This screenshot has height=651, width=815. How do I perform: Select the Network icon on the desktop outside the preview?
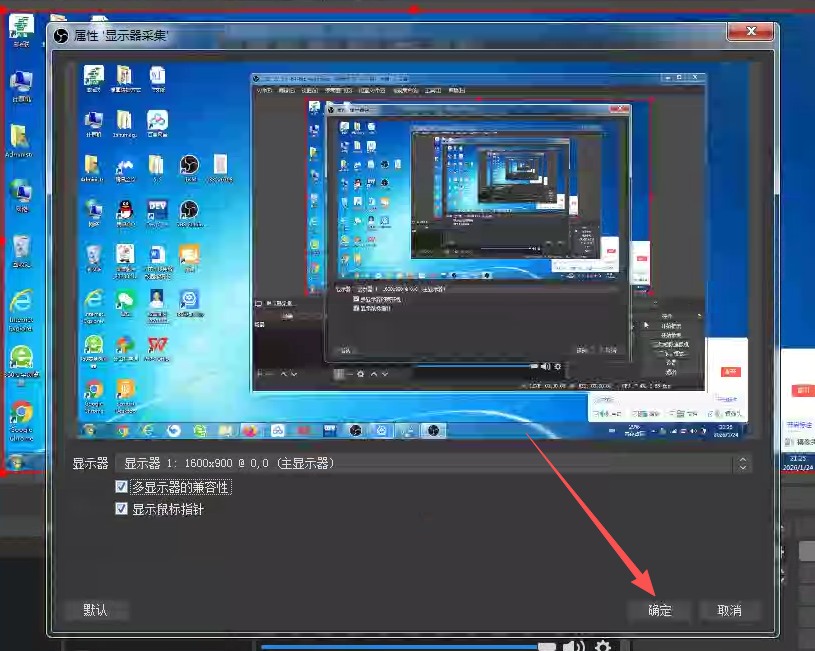tap(20, 194)
